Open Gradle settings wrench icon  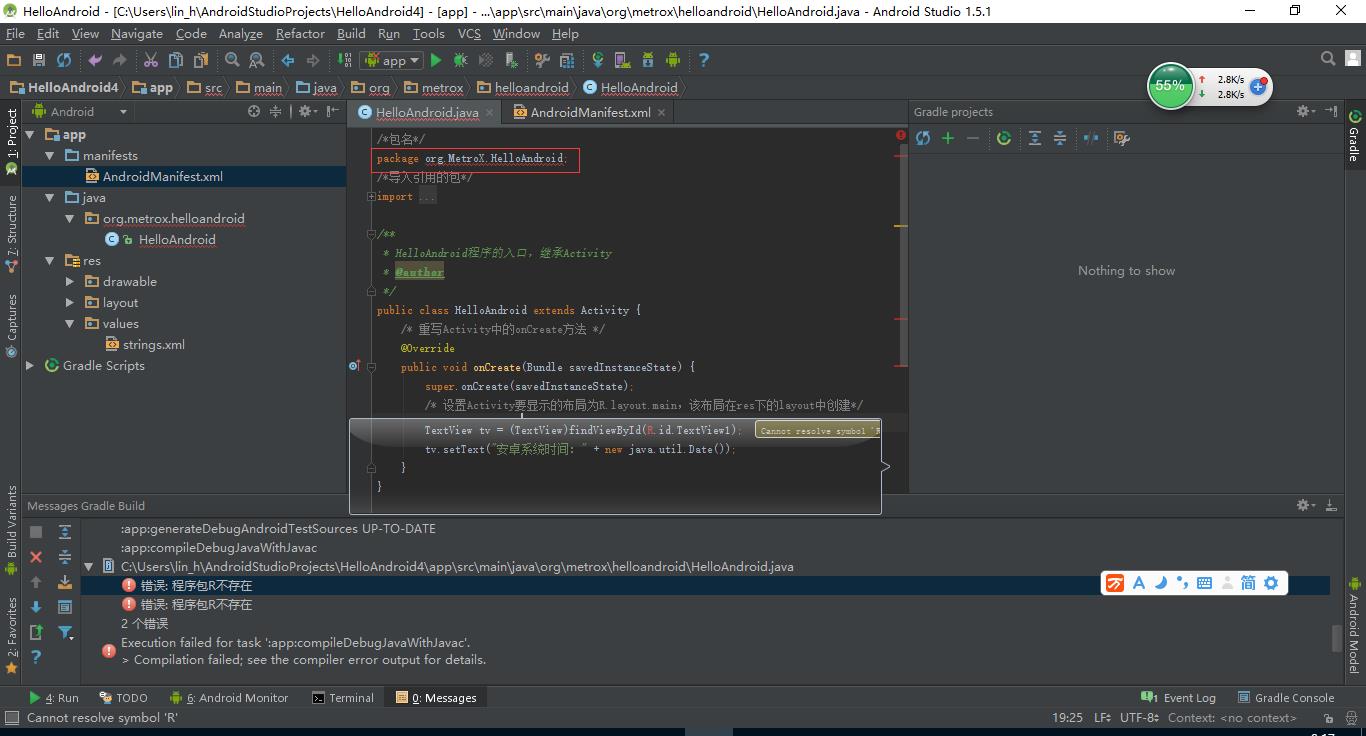(1122, 138)
